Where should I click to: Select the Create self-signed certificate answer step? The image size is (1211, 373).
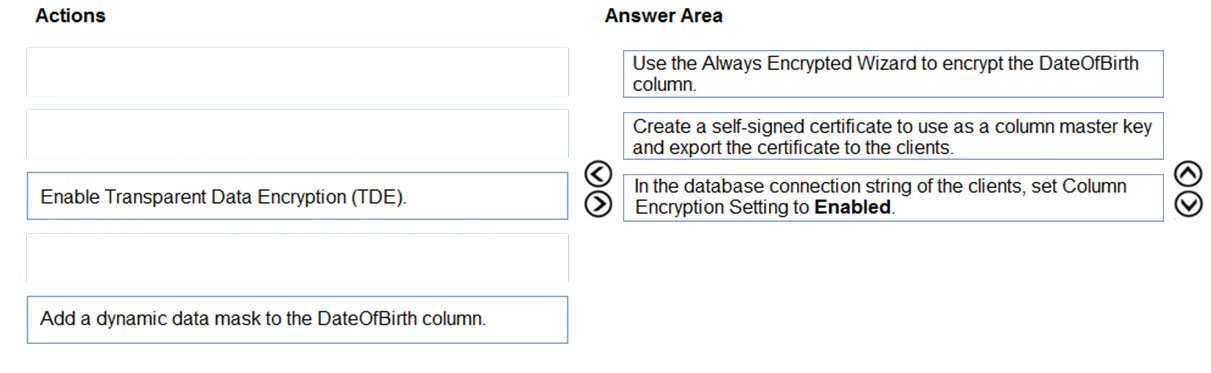[x=893, y=136]
